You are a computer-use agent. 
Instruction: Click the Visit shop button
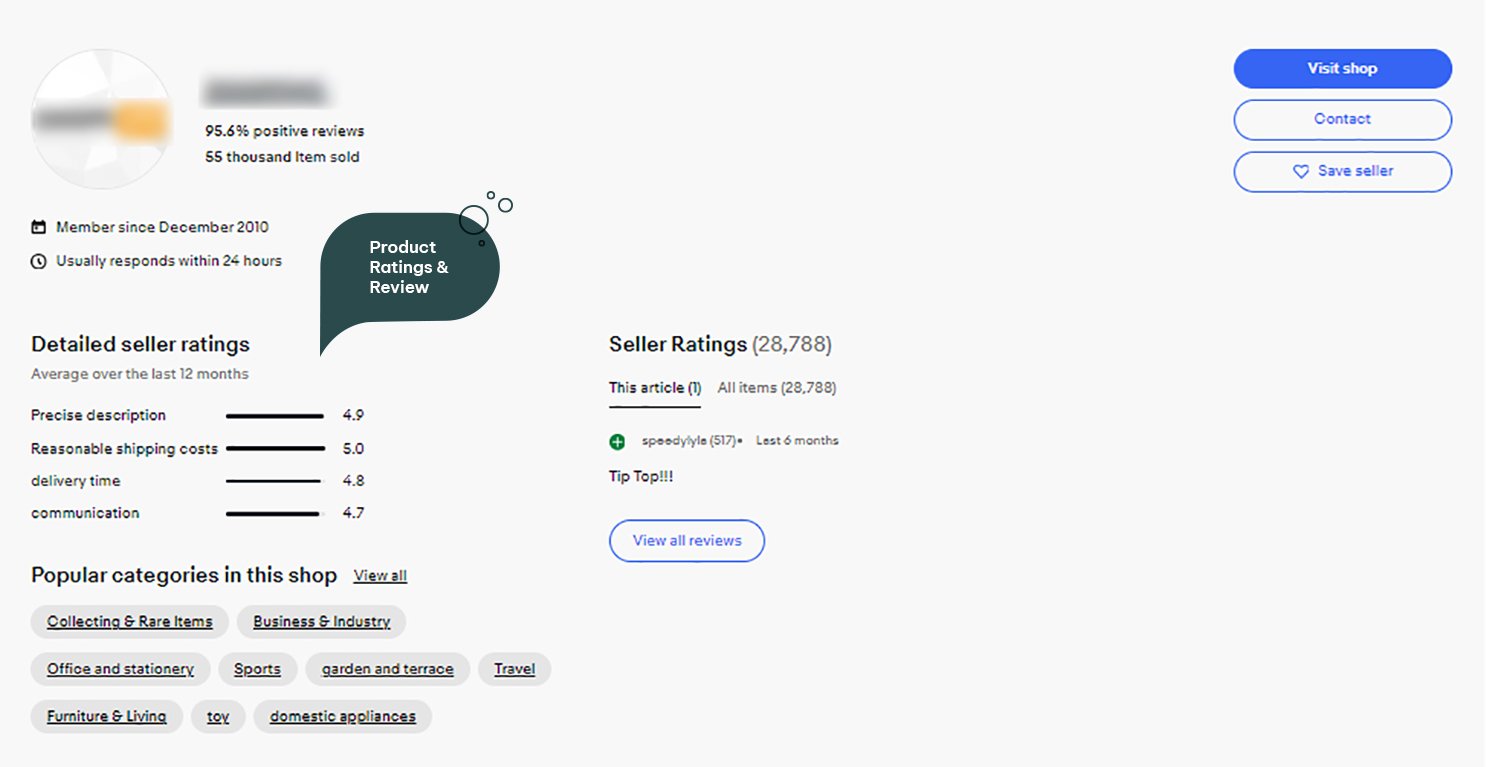tap(1342, 69)
